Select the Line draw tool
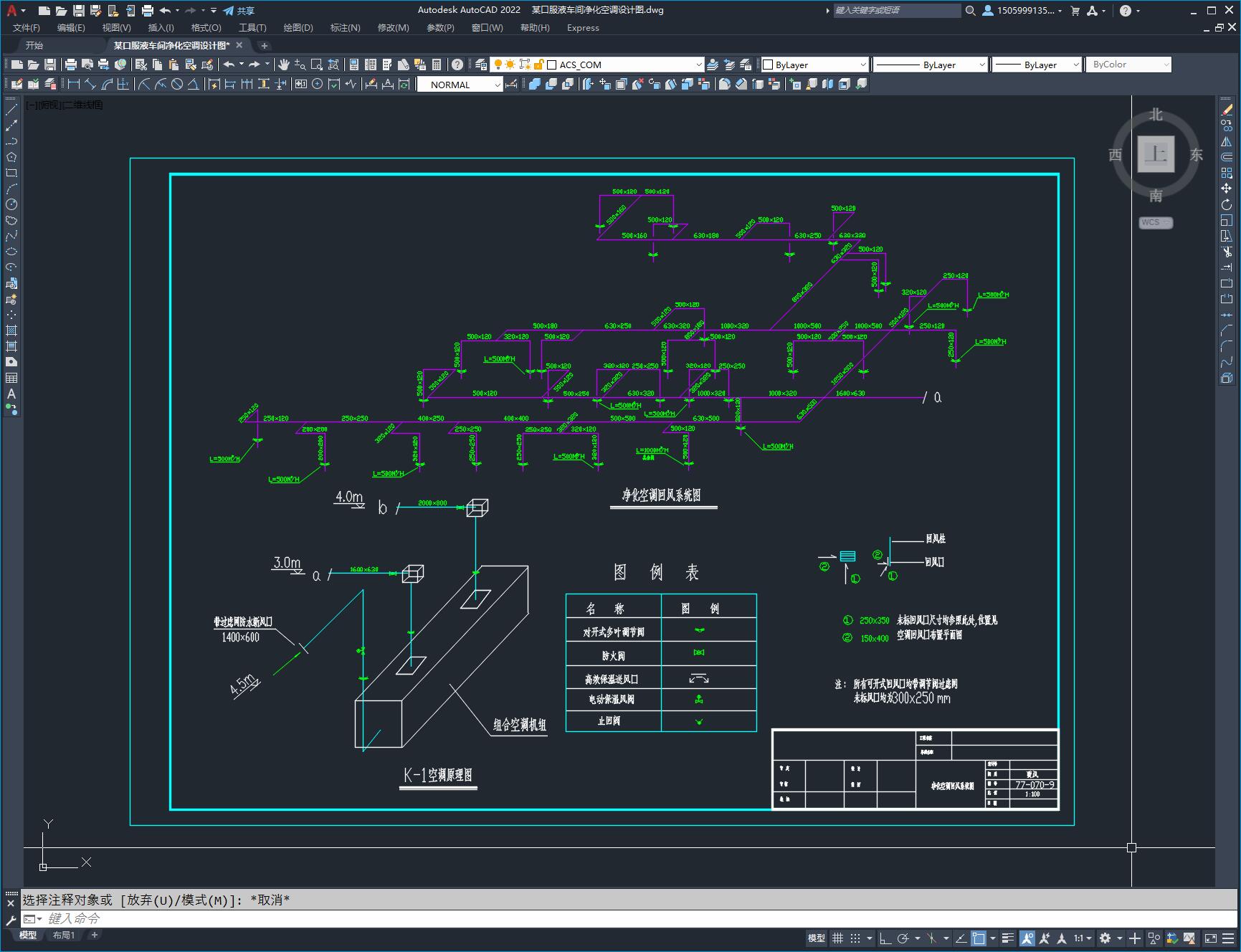The width and height of the screenshot is (1241, 952). [11, 110]
